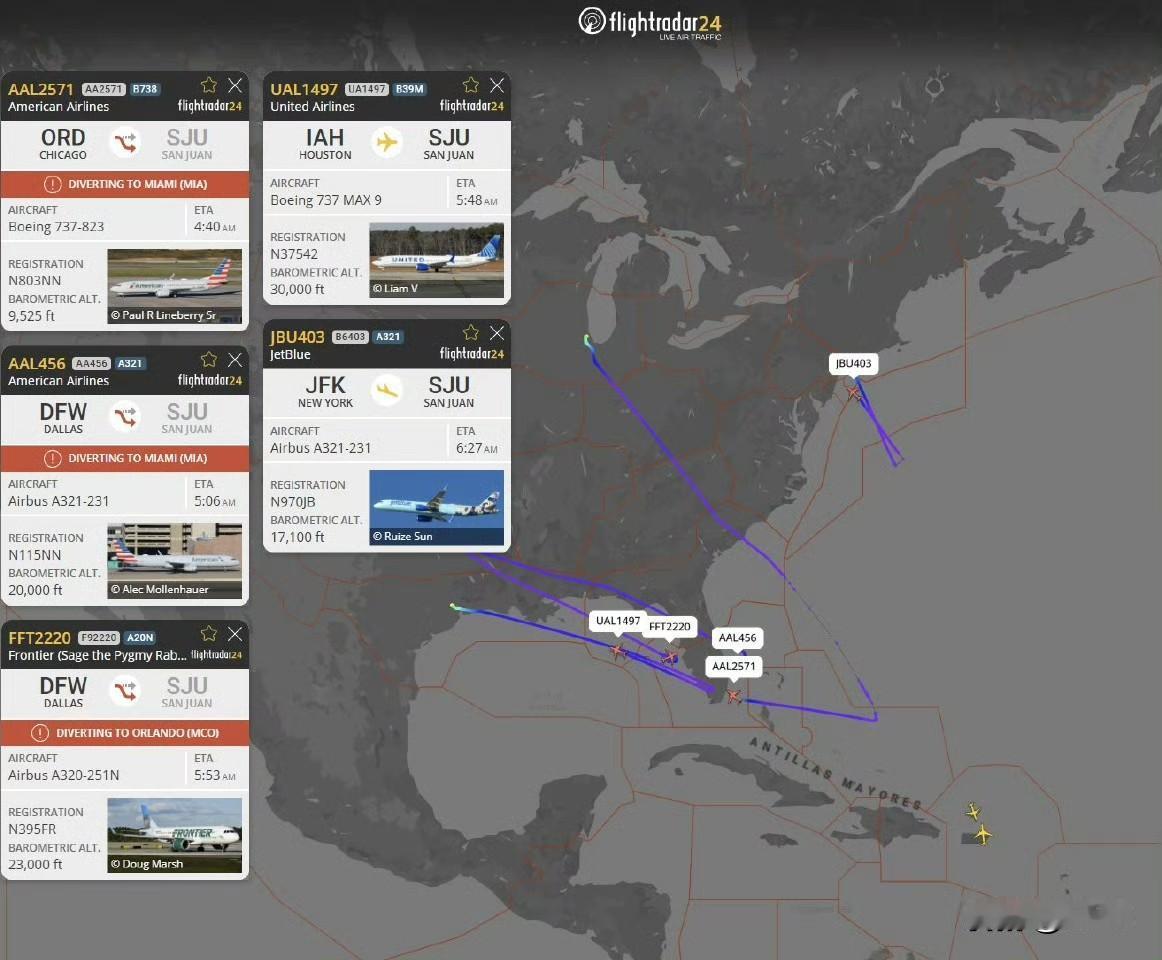Click the diverted route icon on AAL456 card
This screenshot has height=960, width=1162.
click(x=125, y=417)
